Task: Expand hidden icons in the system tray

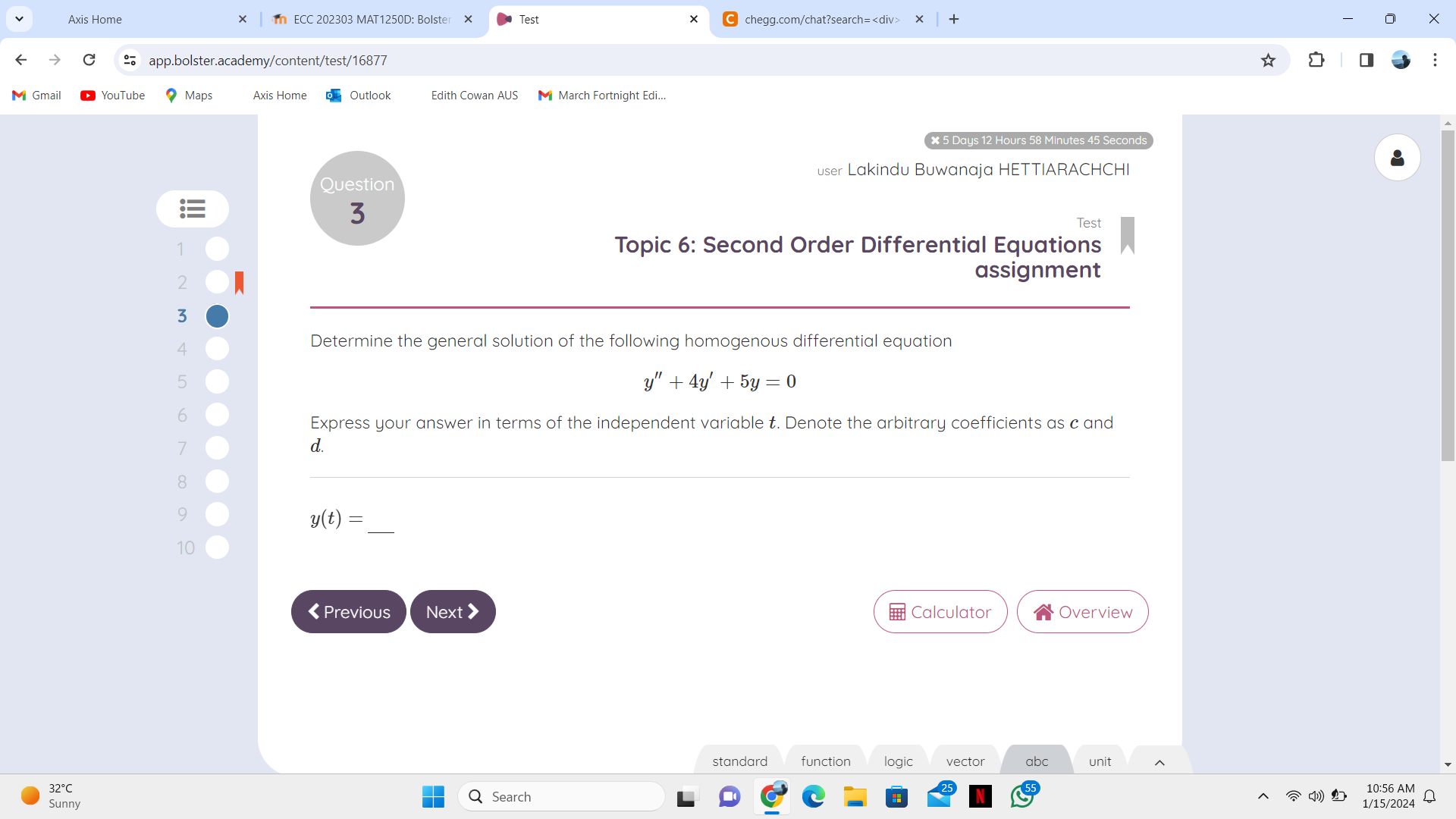Action: [x=1263, y=796]
